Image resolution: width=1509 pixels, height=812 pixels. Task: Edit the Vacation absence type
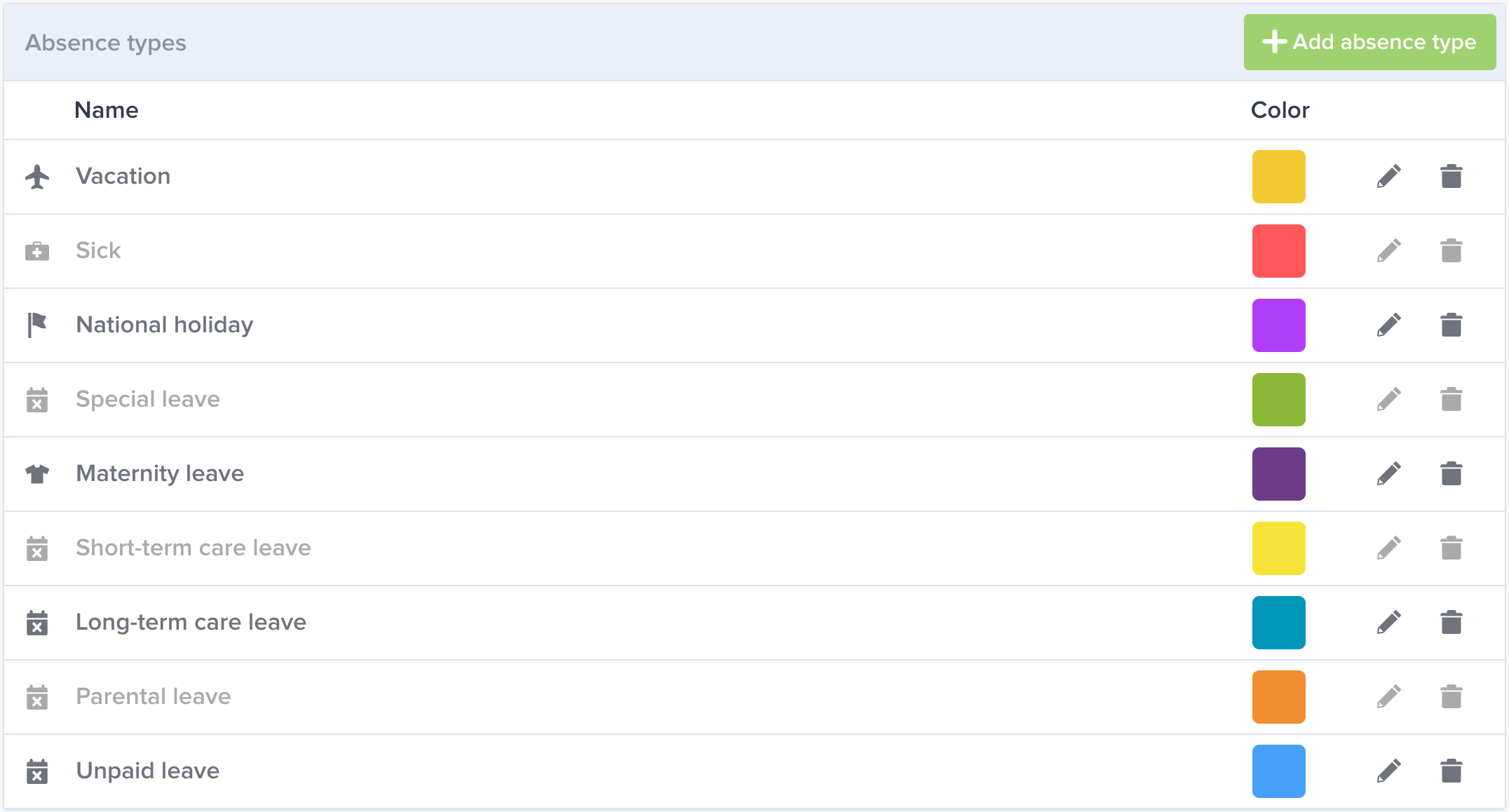(1388, 177)
